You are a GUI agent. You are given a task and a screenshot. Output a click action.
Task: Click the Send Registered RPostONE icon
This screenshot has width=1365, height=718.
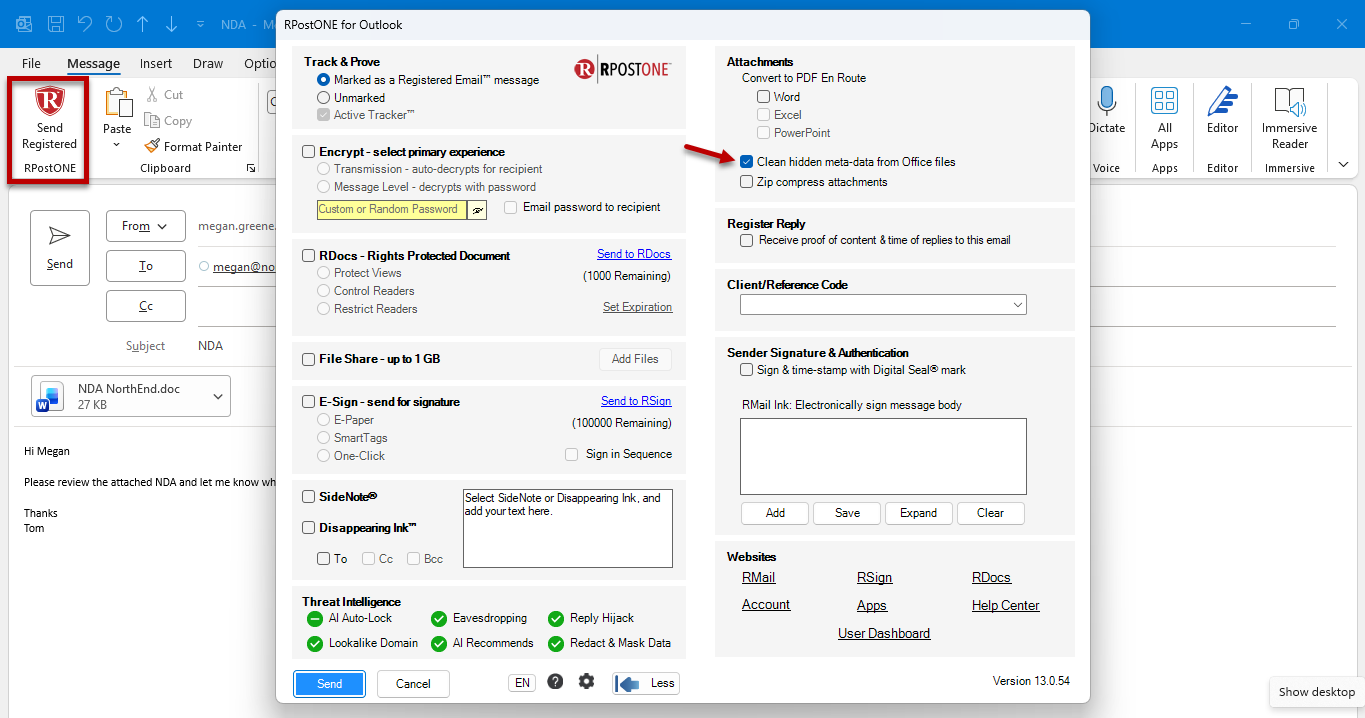pyautogui.click(x=49, y=102)
